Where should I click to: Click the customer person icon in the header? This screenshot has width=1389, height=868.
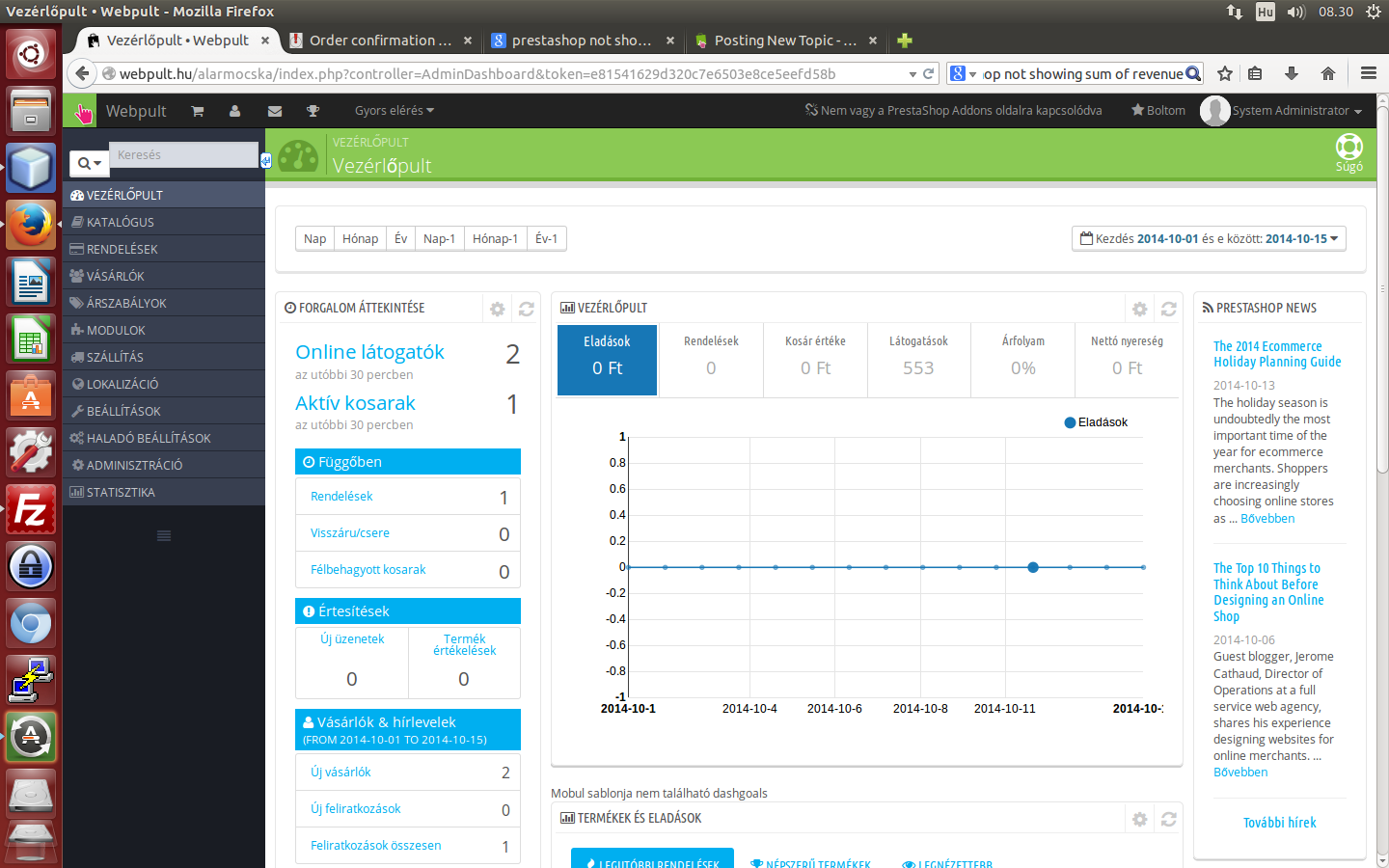click(234, 111)
